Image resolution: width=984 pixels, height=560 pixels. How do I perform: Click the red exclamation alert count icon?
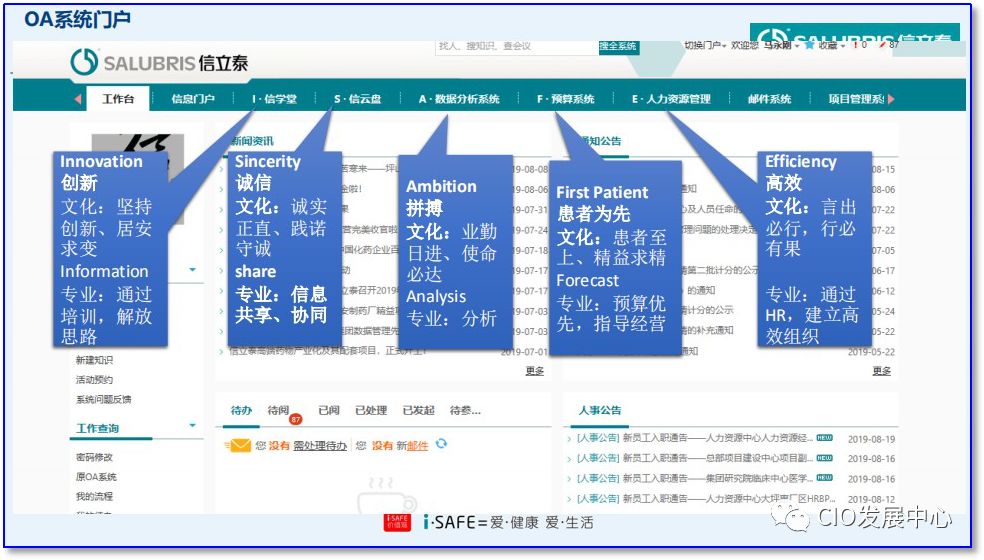pyautogui.click(x=855, y=45)
